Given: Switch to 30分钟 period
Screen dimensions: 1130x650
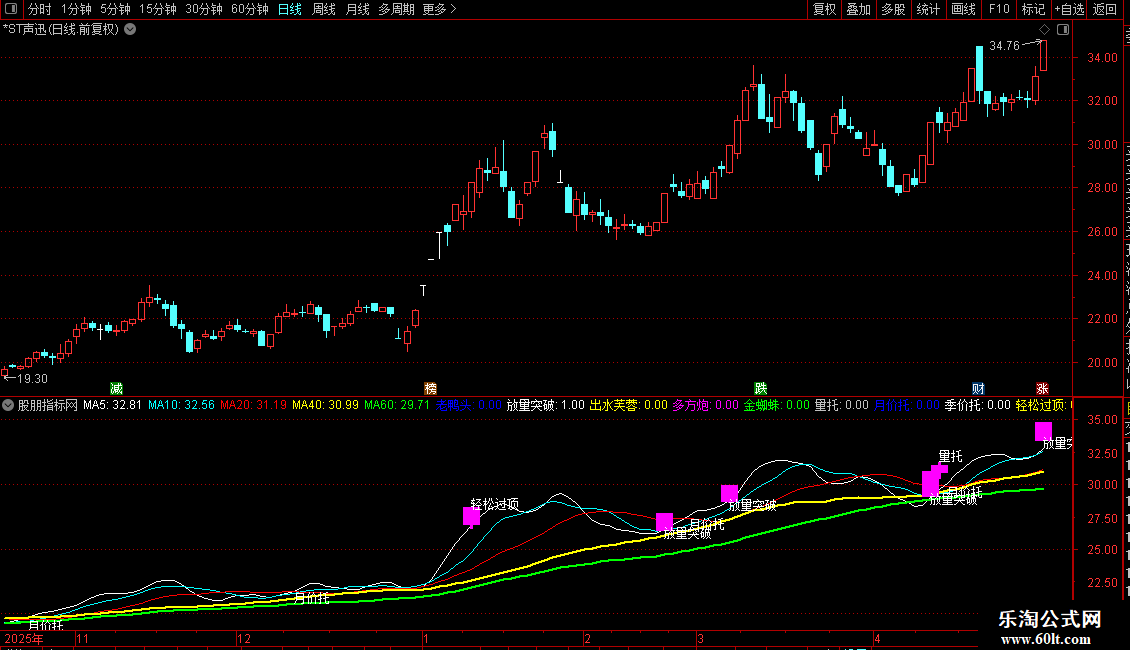Looking at the screenshot, I should point(204,9).
